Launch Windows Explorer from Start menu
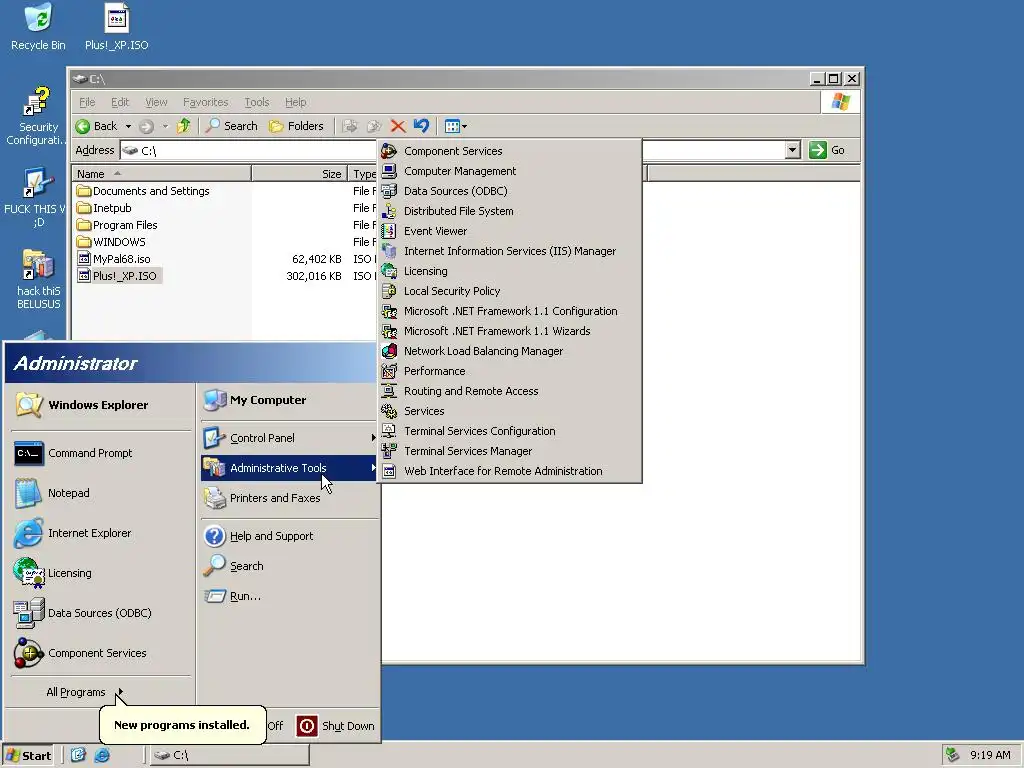This screenshot has height=768, width=1024. pos(101,405)
